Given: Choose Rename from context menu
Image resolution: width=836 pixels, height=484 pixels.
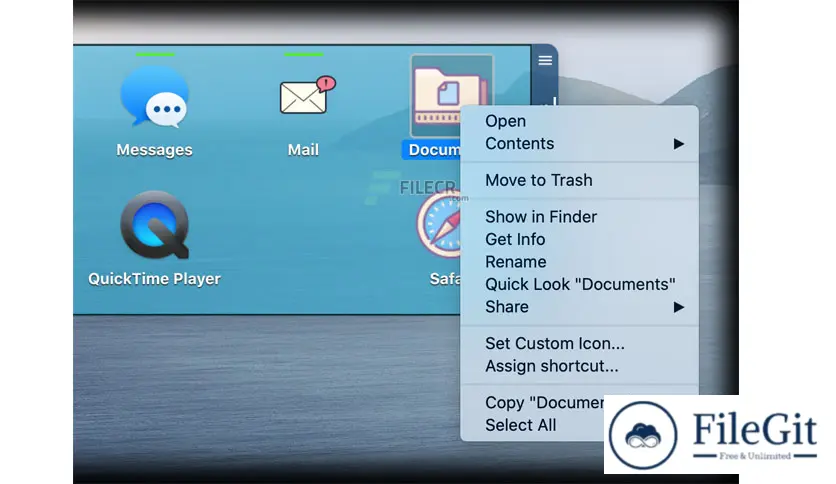Looking at the screenshot, I should 580,262.
